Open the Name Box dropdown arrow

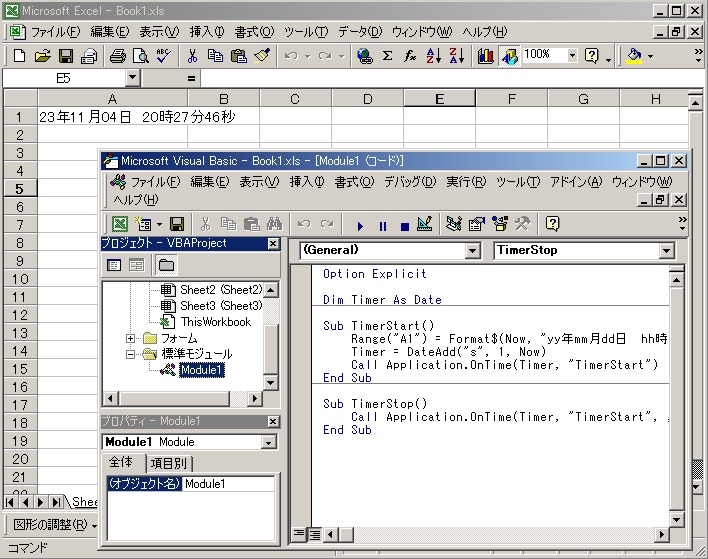(x=132, y=78)
